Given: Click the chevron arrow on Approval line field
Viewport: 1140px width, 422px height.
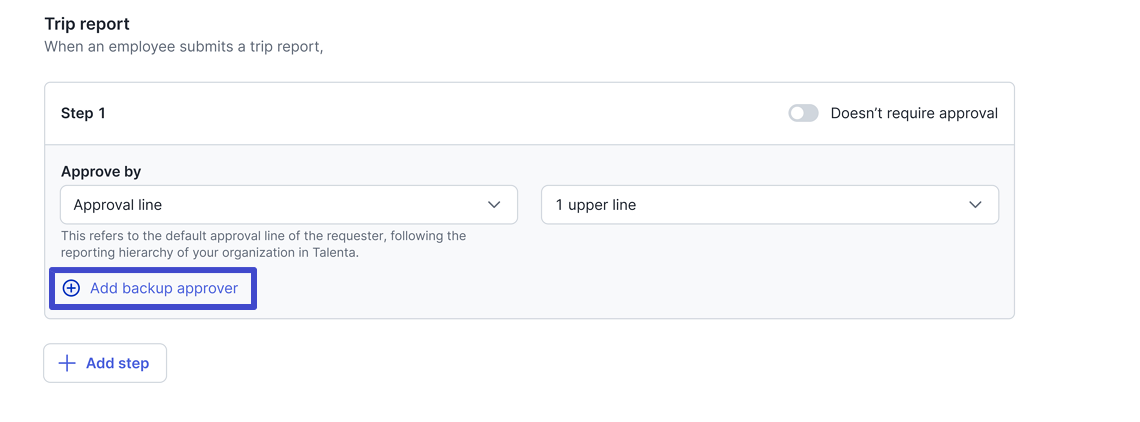Looking at the screenshot, I should [x=494, y=205].
